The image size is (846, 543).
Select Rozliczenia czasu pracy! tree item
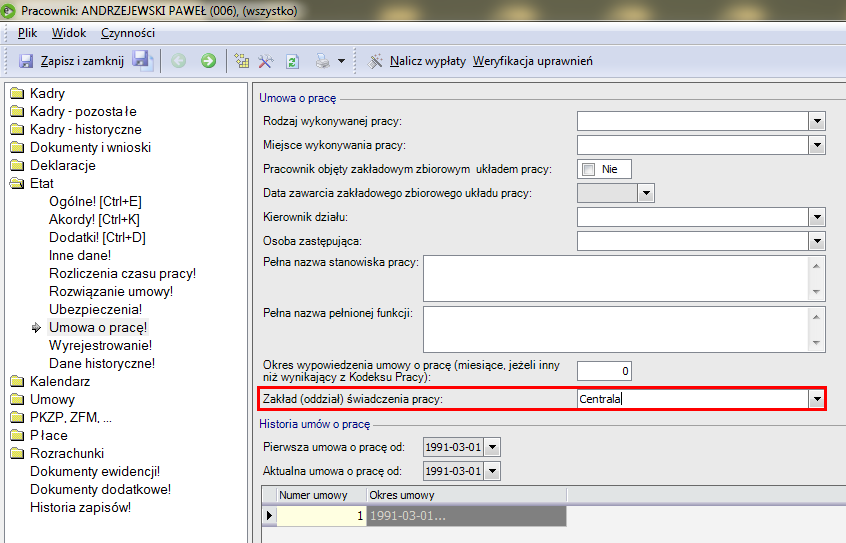pyautogui.click(x=122, y=273)
